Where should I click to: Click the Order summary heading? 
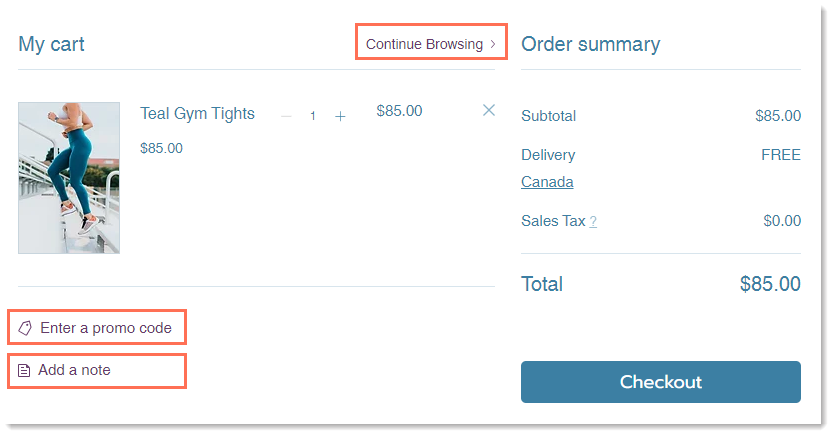point(591,44)
